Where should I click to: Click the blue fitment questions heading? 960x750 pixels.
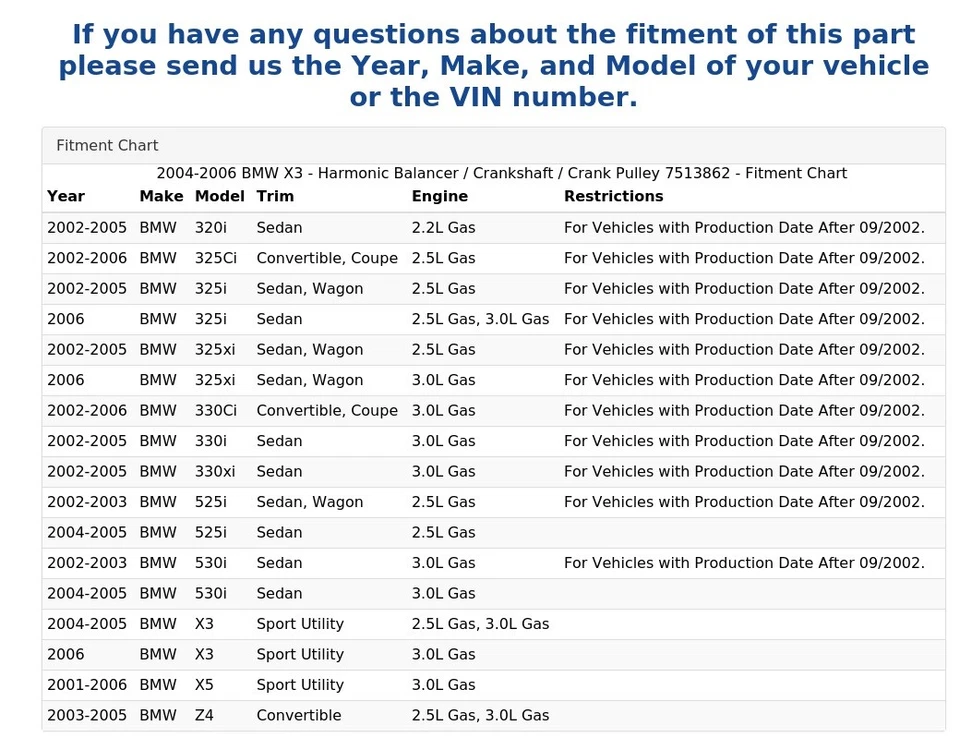tap(493, 66)
